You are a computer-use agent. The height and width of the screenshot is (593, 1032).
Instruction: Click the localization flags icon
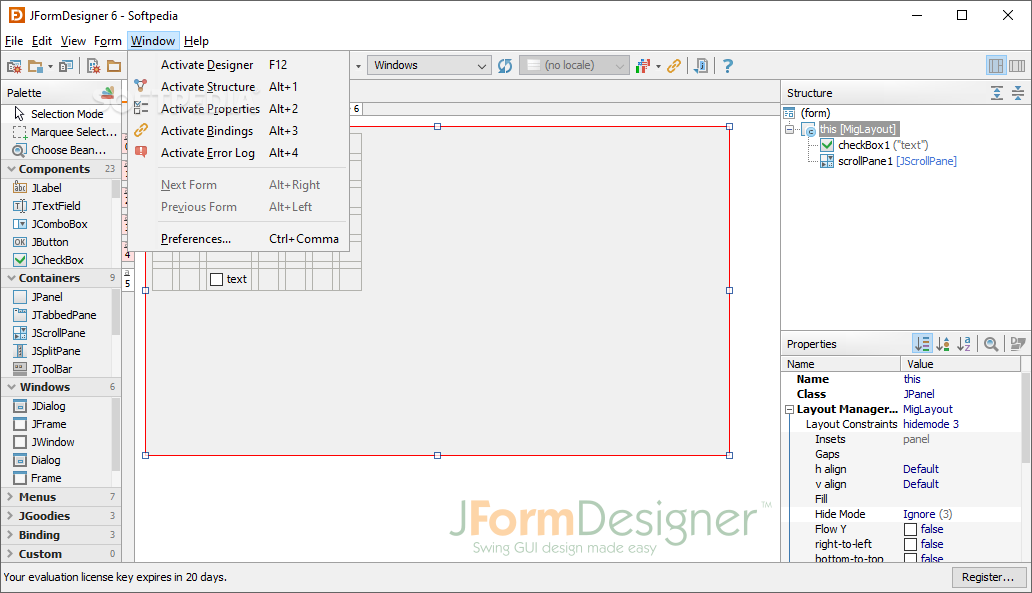[x=642, y=66]
